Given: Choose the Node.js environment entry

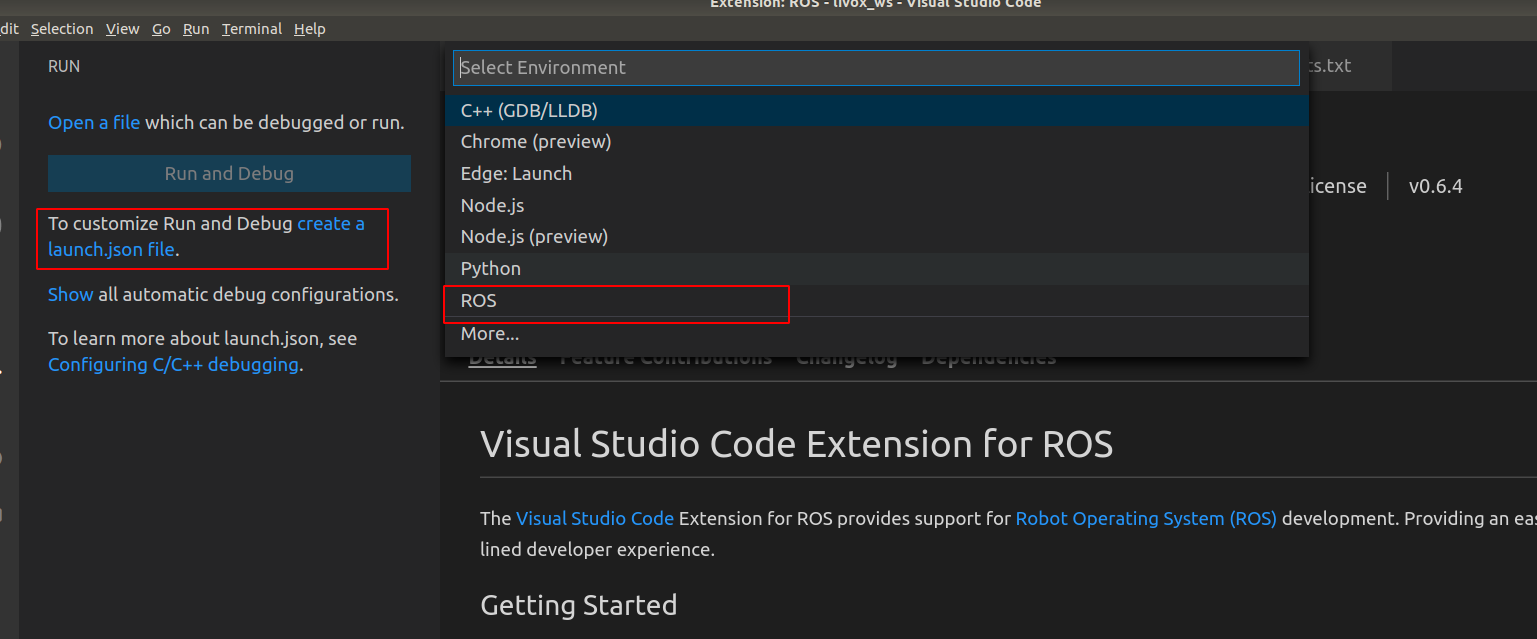Looking at the screenshot, I should coord(876,205).
